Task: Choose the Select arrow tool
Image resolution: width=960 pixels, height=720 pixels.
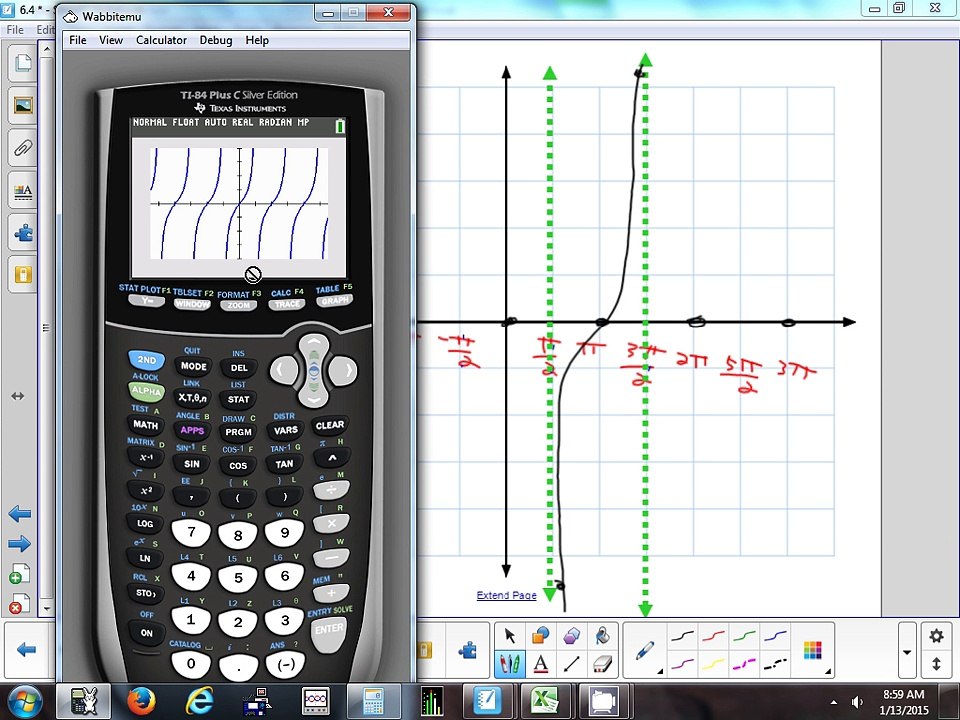Action: [509, 636]
